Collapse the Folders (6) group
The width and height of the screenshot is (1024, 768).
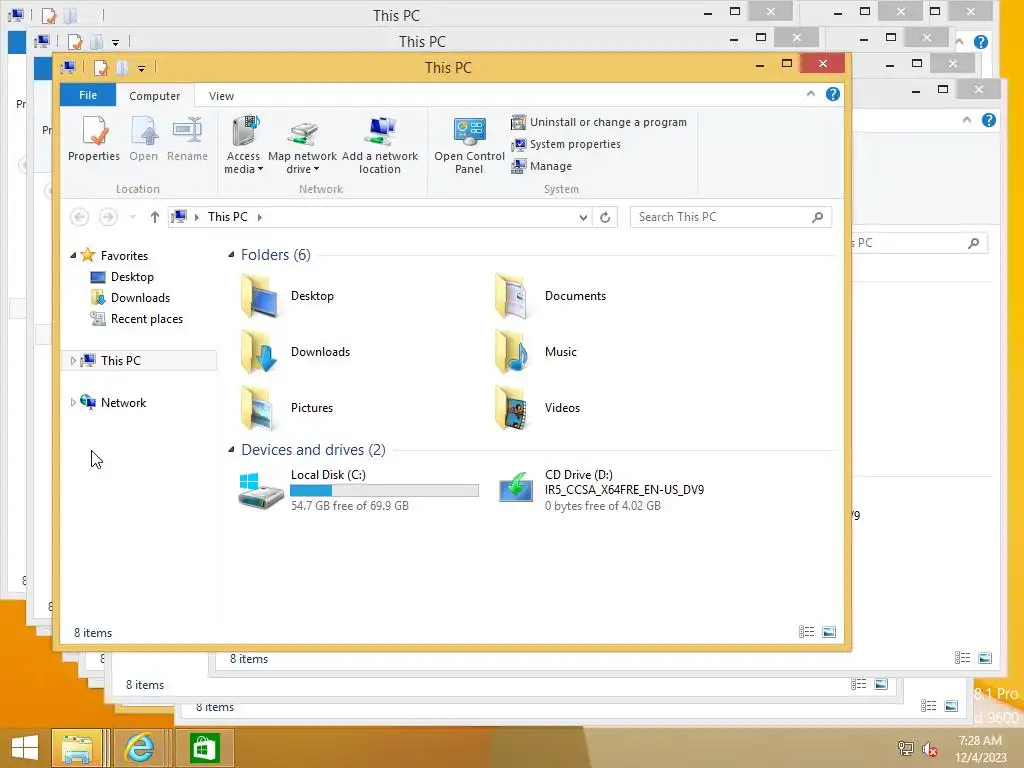(x=231, y=255)
